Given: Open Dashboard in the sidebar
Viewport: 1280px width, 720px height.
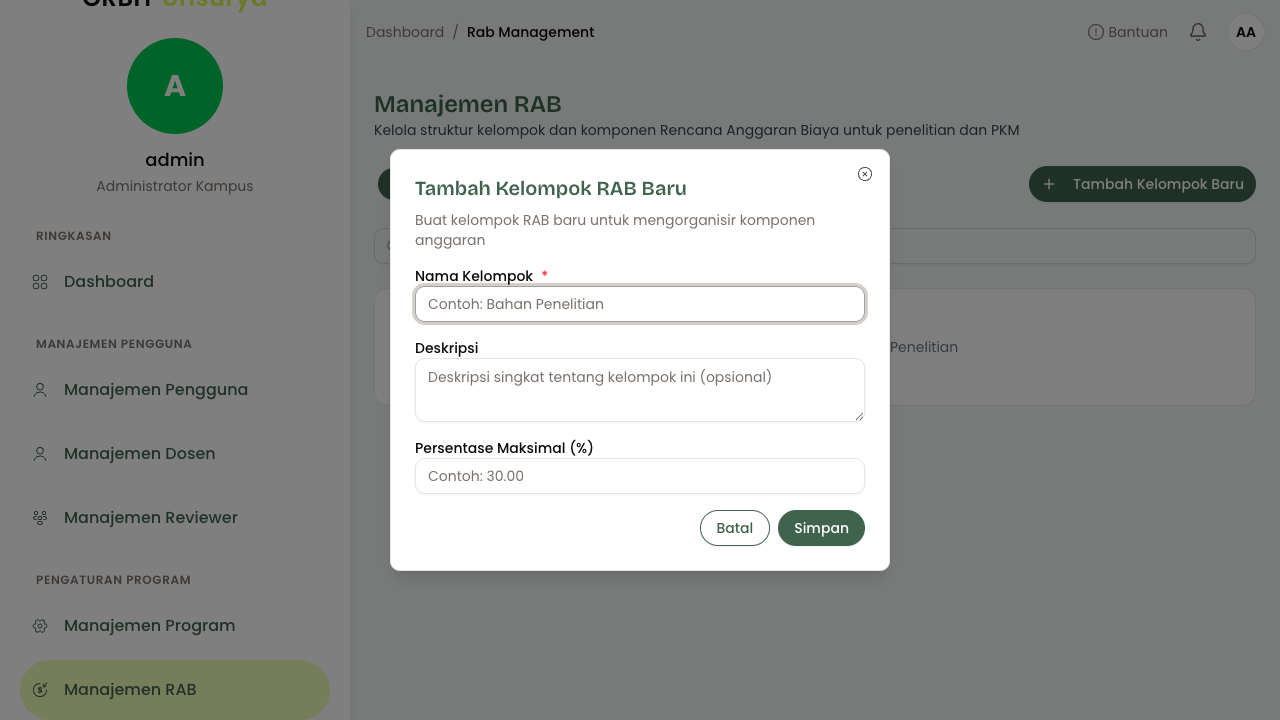Looking at the screenshot, I should [x=175, y=282].
